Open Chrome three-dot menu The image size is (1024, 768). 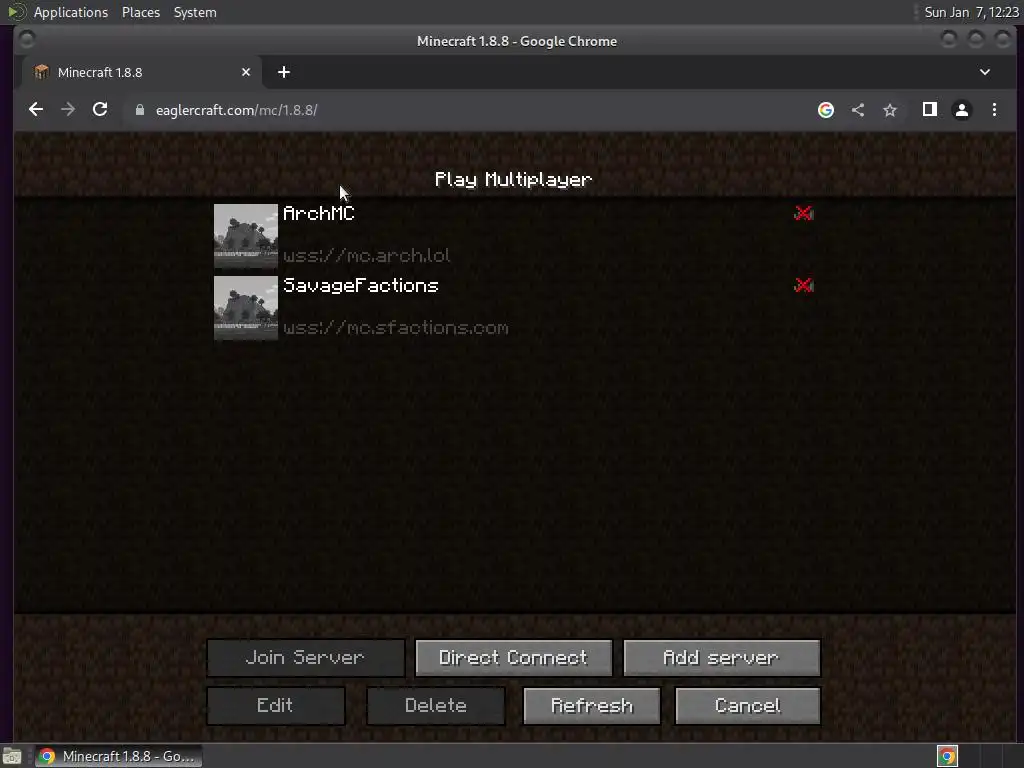click(x=994, y=110)
